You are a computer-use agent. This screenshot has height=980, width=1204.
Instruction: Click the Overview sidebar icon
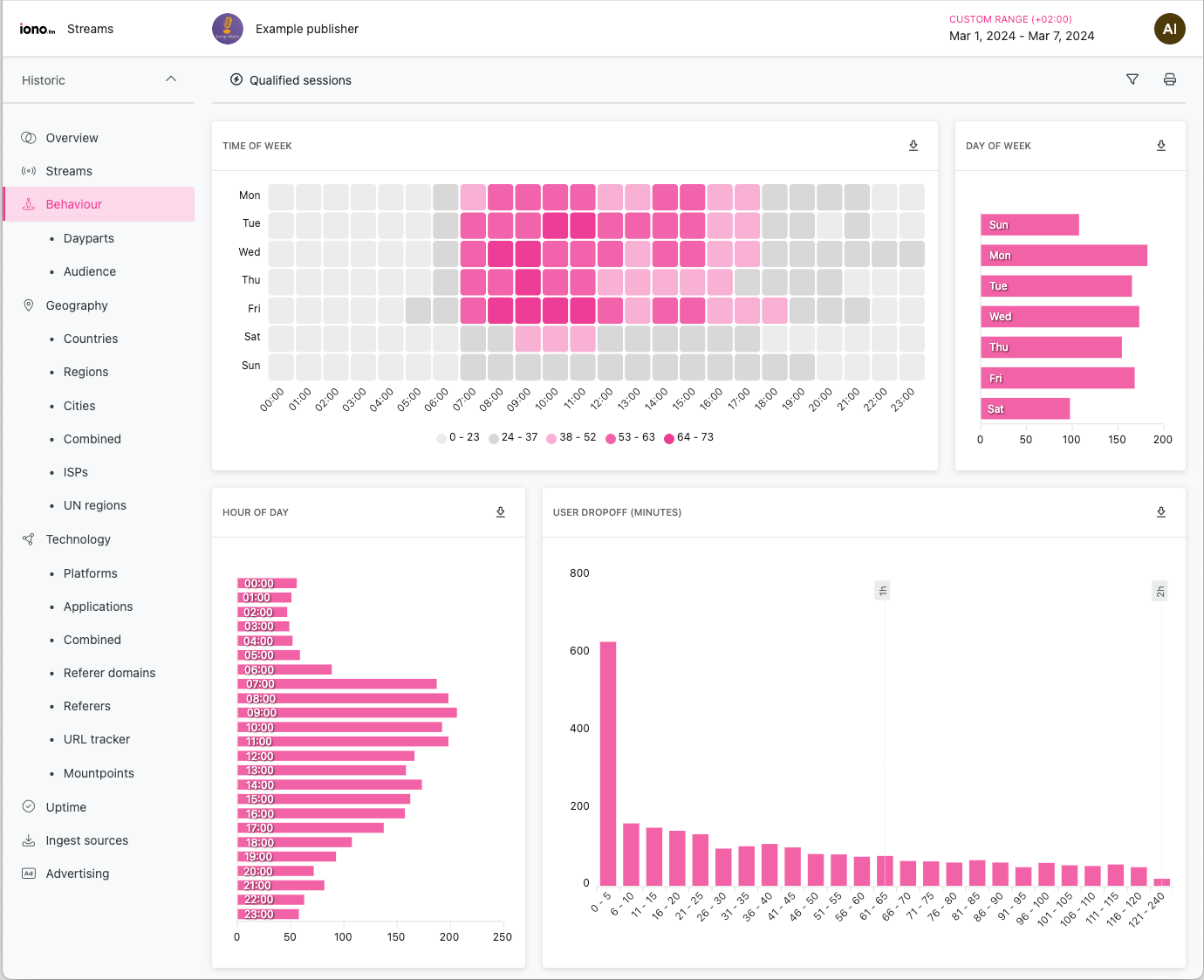click(x=29, y=138)
